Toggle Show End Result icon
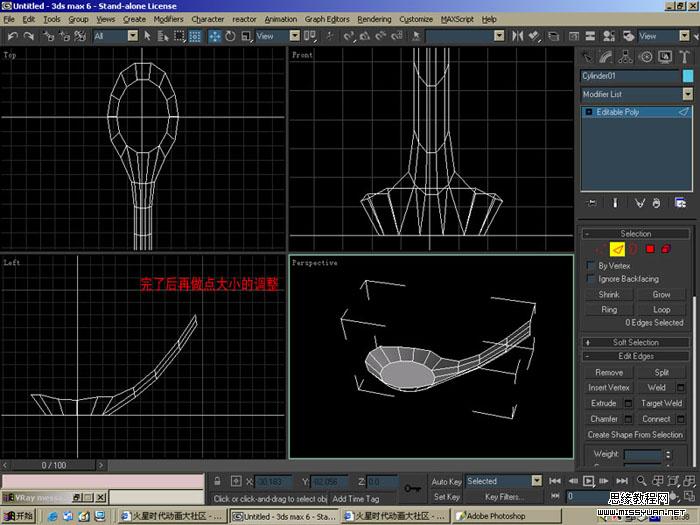The image size is (700, 525). (615, 203)
